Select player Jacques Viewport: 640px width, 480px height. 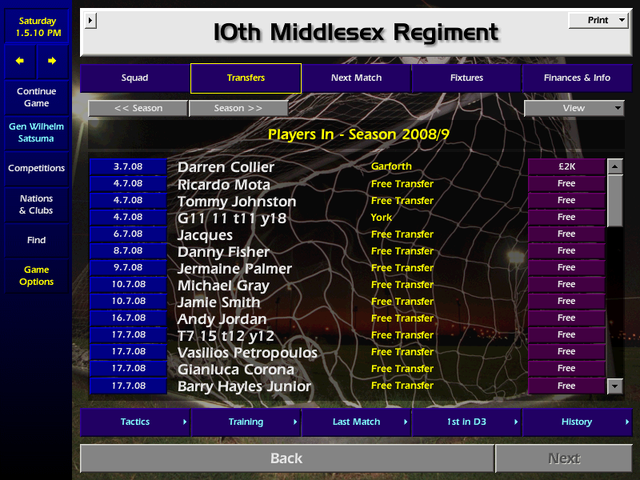click(x=205, y=235)
